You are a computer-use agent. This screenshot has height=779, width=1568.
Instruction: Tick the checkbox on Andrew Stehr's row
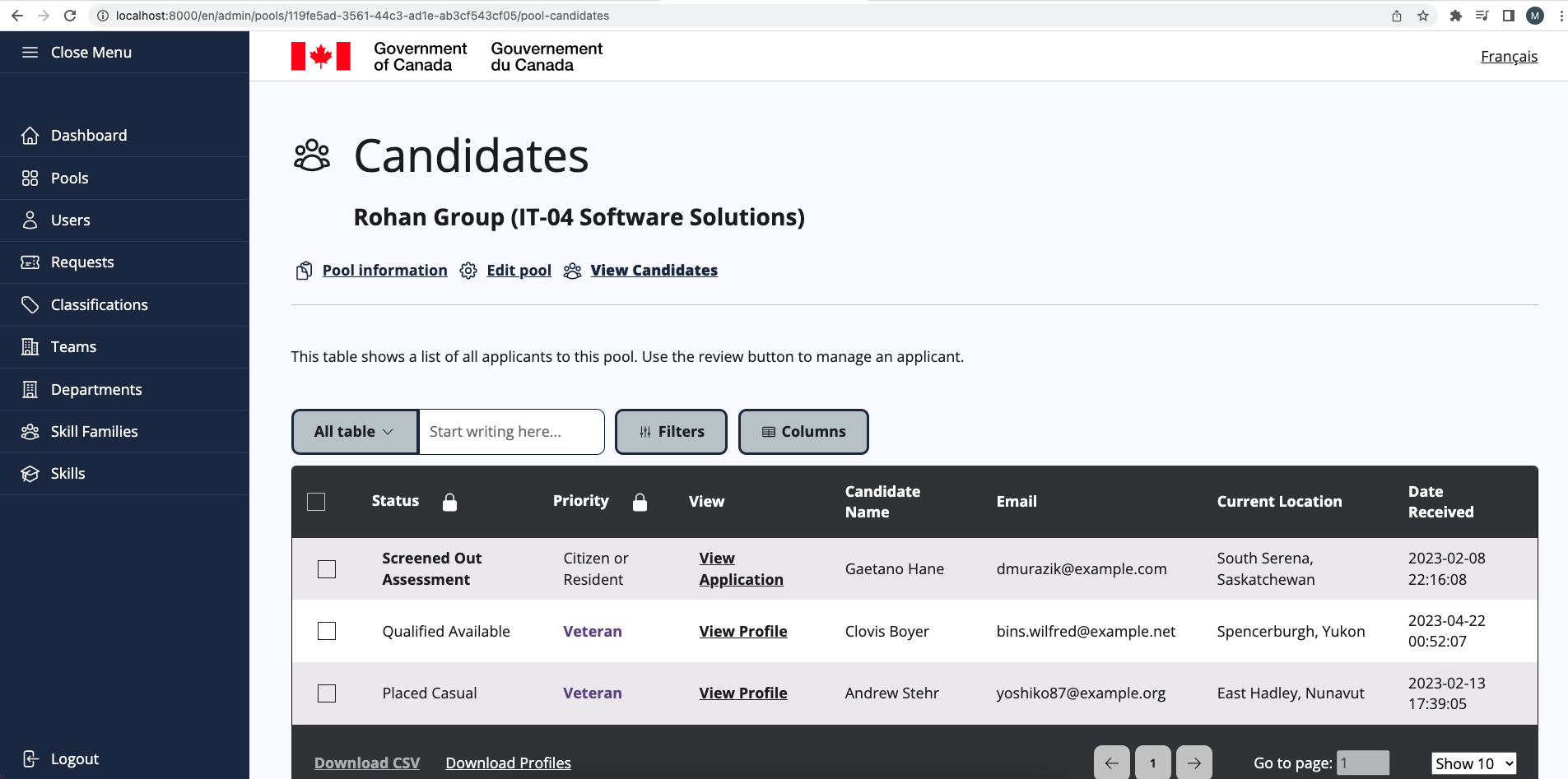327,693
